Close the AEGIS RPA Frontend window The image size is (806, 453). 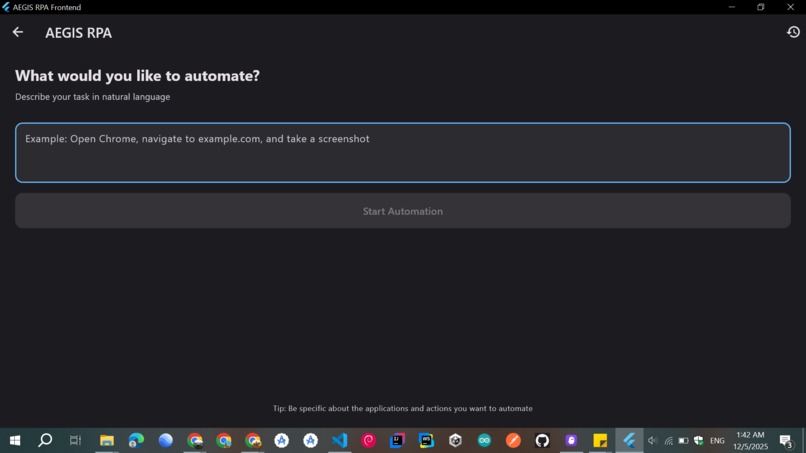(791, 7)
